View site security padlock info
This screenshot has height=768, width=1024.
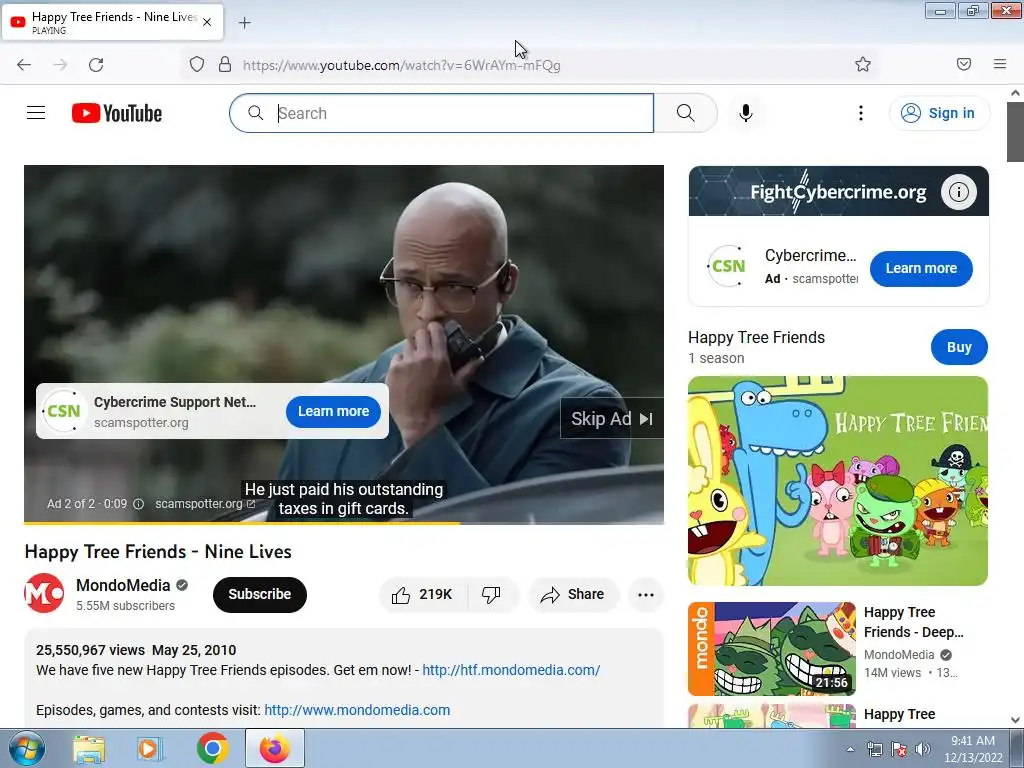pos(225,65)
